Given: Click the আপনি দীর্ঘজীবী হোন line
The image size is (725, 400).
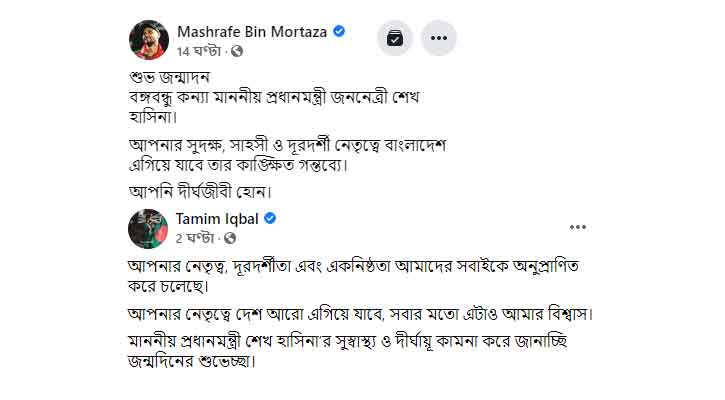Looking at the screenshot, I should click(x=200, y=191).
